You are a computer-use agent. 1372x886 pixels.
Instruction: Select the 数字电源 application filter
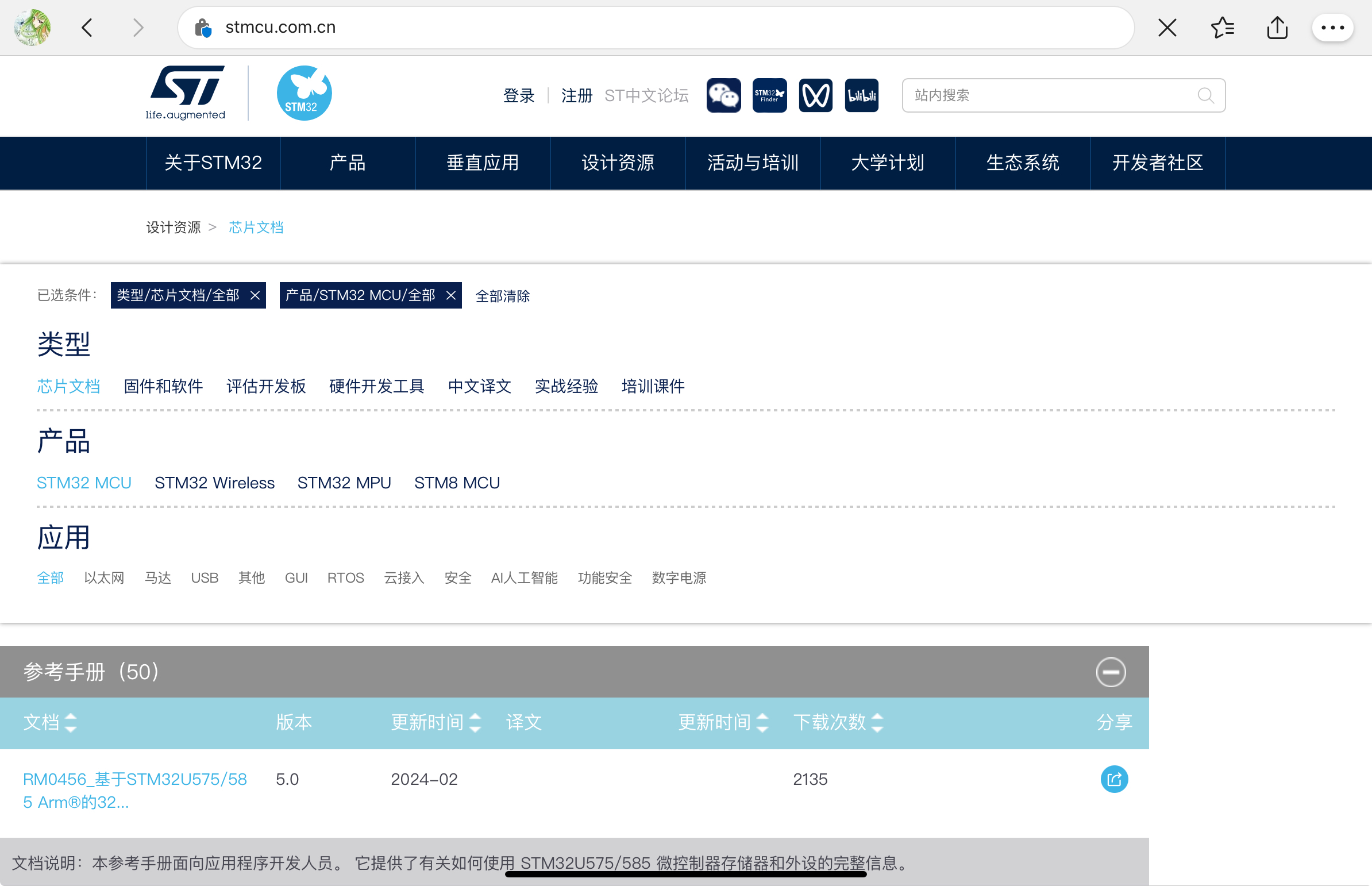(679, 577)
